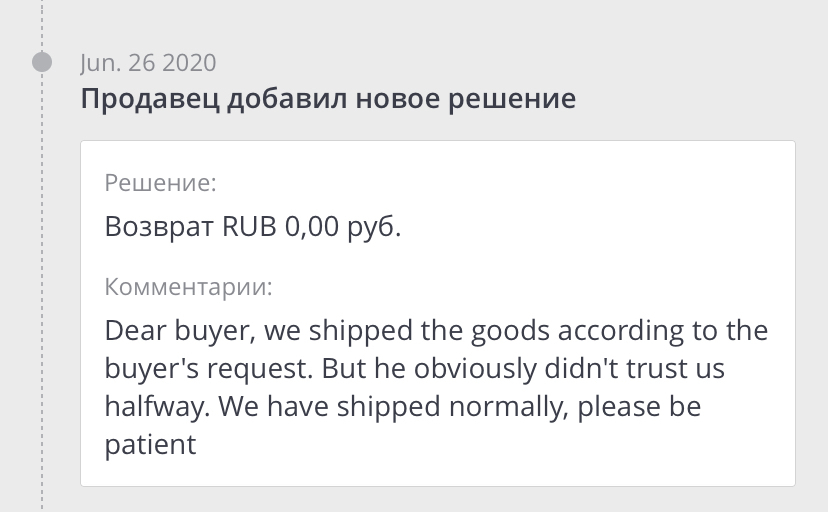Click the Возврат RUB 0,00 руб. text
Viewport: 828px width, 512px height.
(253, 227)
